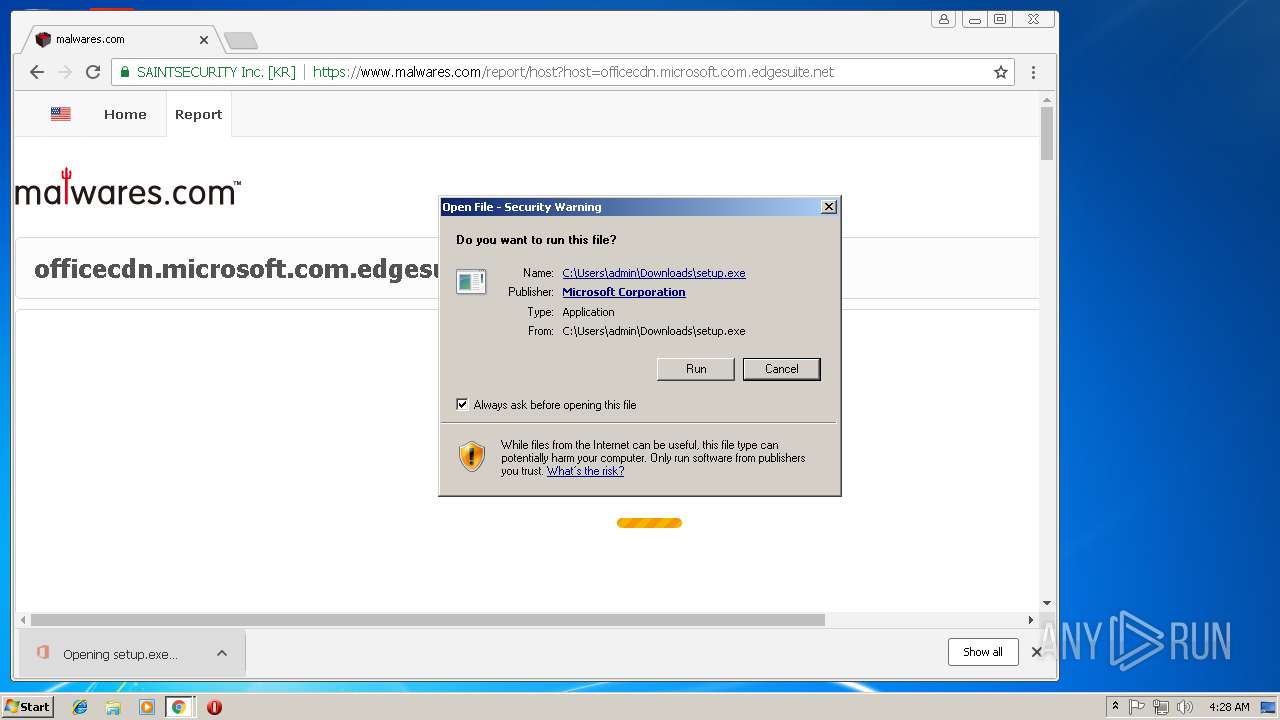Click the Run button in Security Warning
Screen dimensions: 1280x720
696,369
